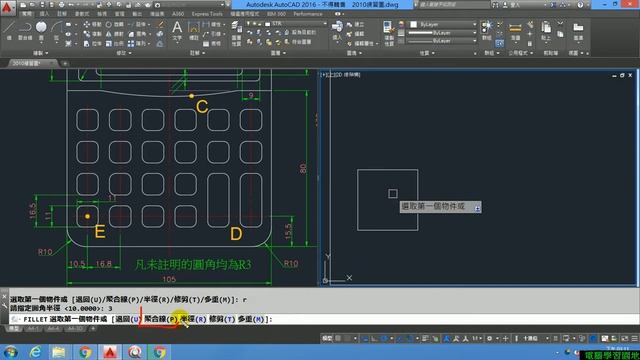Screen dimensions: 640x360
Task: Switch to the A4-1 layout tab
Action: coord(33,329)
